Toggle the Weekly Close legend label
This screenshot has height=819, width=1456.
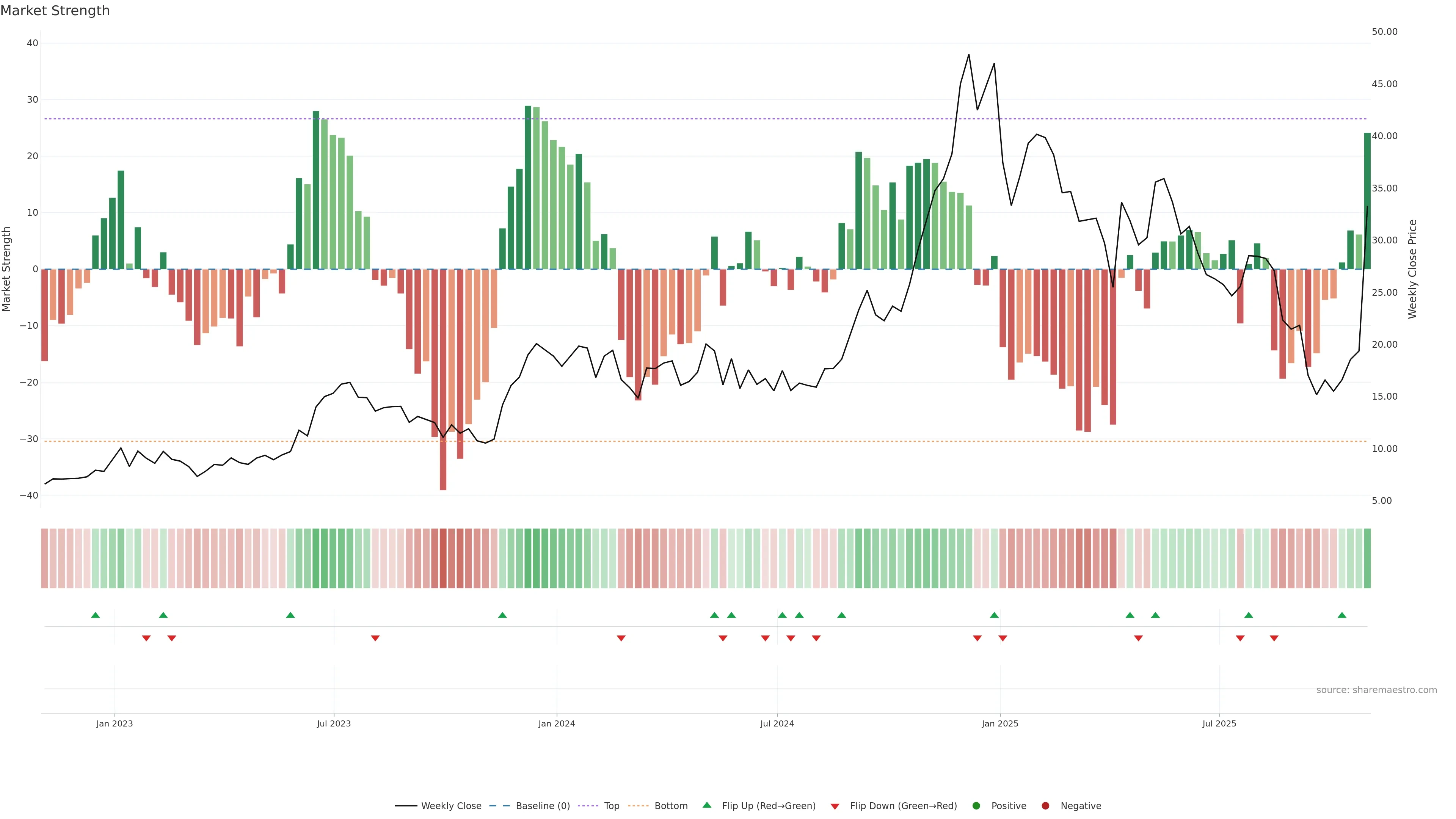point(451,805)
